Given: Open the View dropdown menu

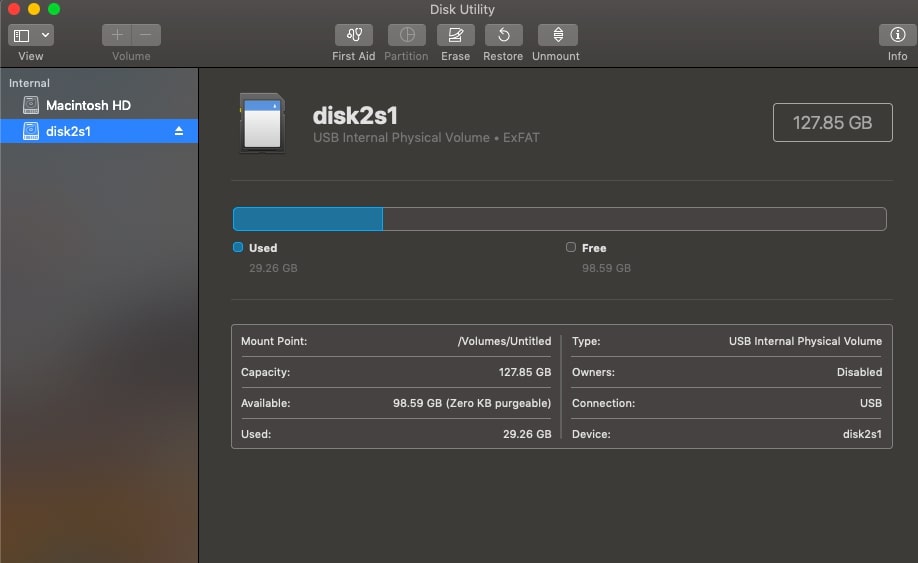Looking at the screenshot, I should [x=31, y=35].
